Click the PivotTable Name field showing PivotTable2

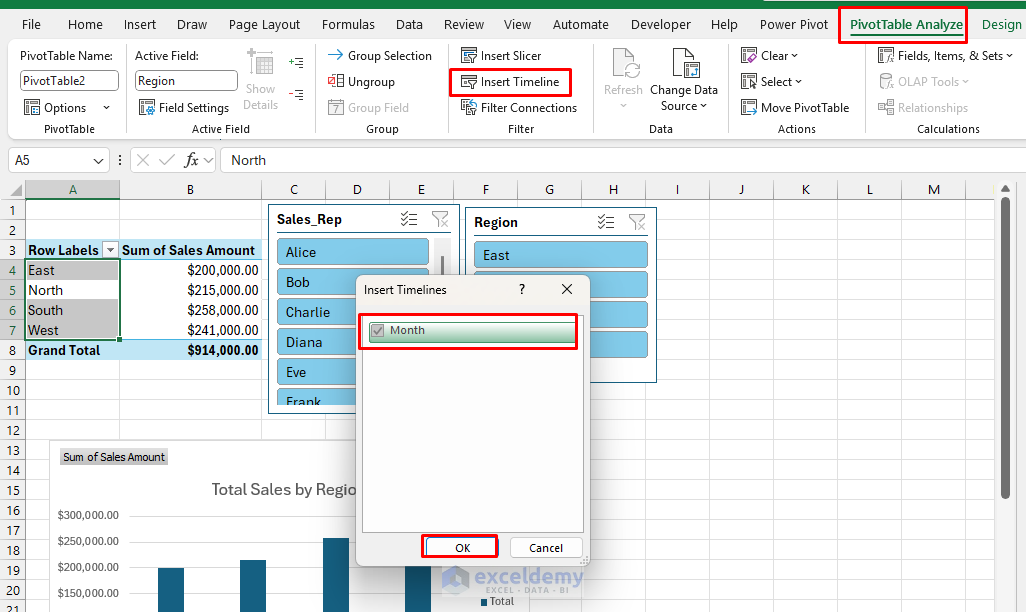pyautogui.click(x=68, y=80)
